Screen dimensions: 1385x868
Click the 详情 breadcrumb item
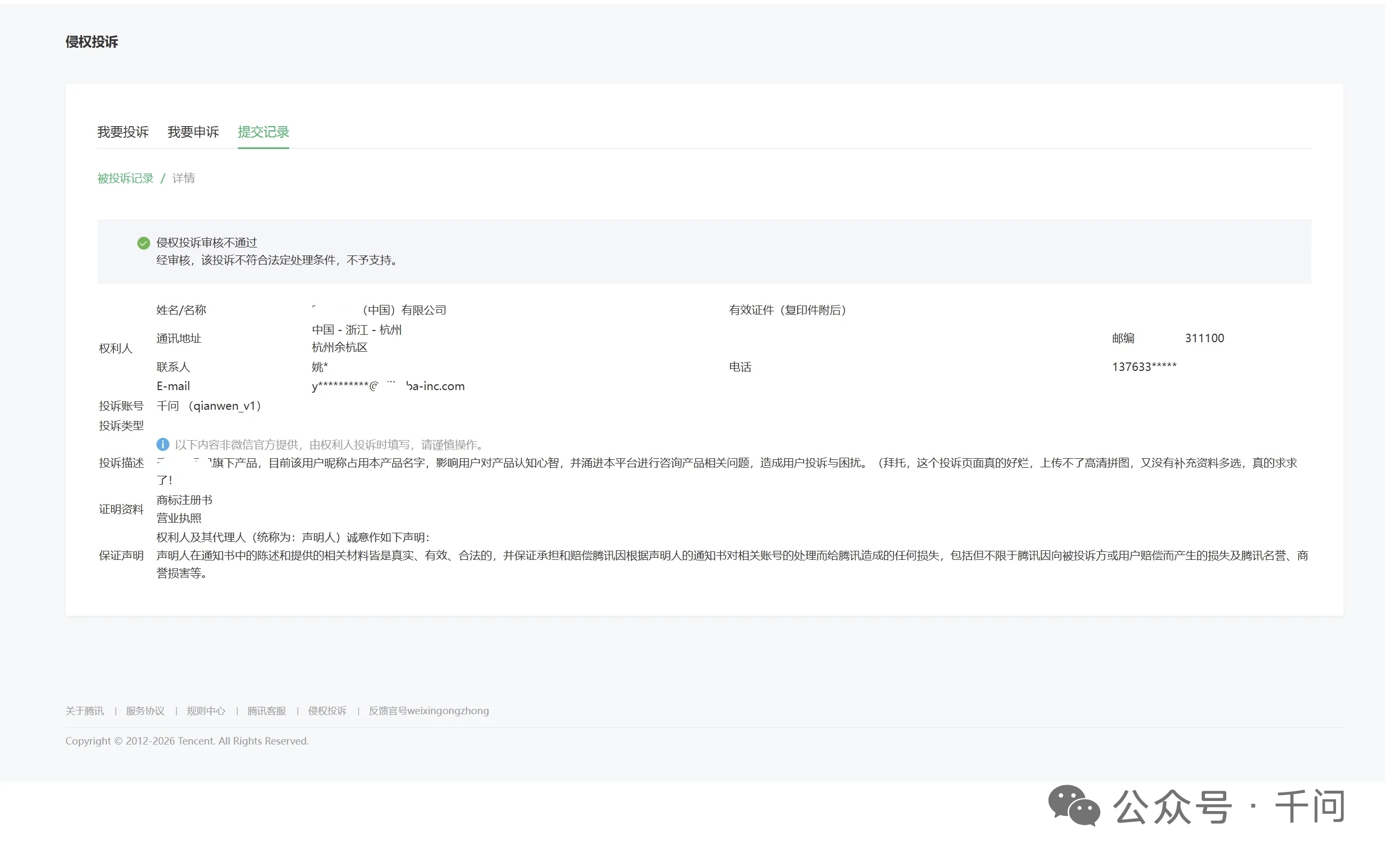[x=183, y=178]
